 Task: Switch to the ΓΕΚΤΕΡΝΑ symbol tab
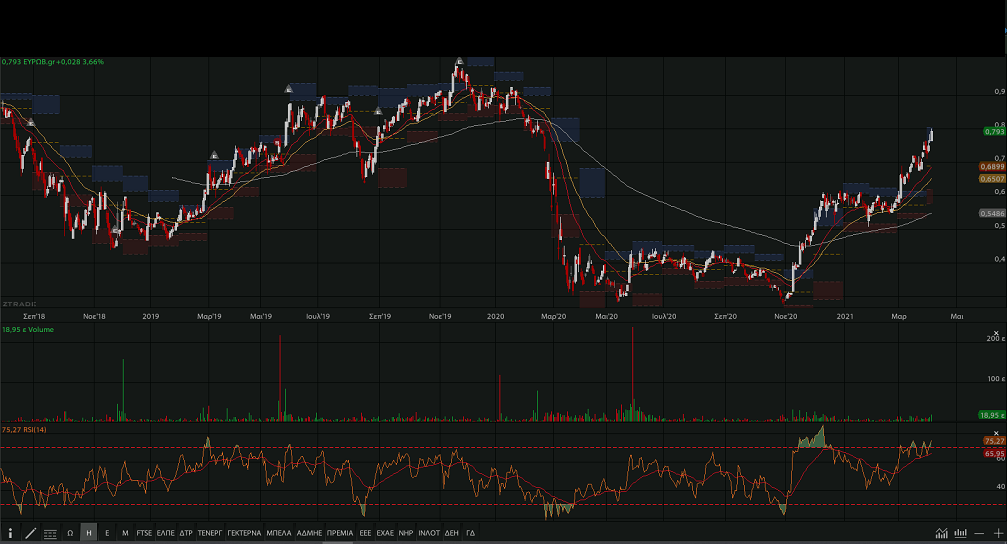244,533
